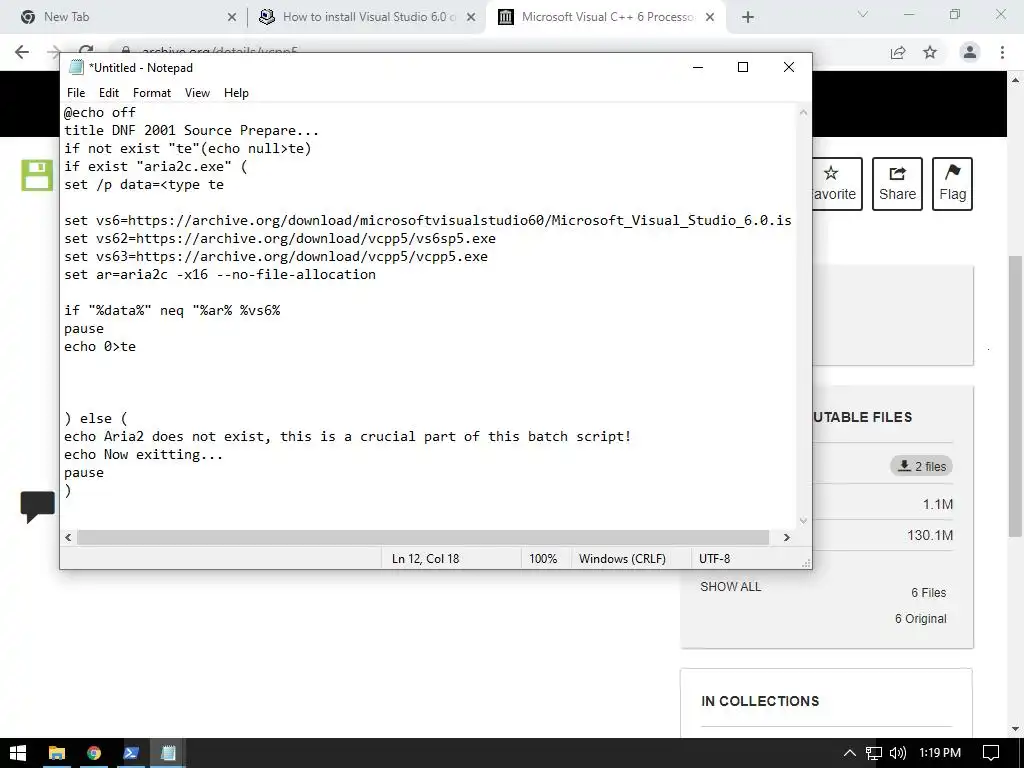Click the Windows (CRLF) status entry
This screenshot has width=1024, height=768.
[622, 559]
